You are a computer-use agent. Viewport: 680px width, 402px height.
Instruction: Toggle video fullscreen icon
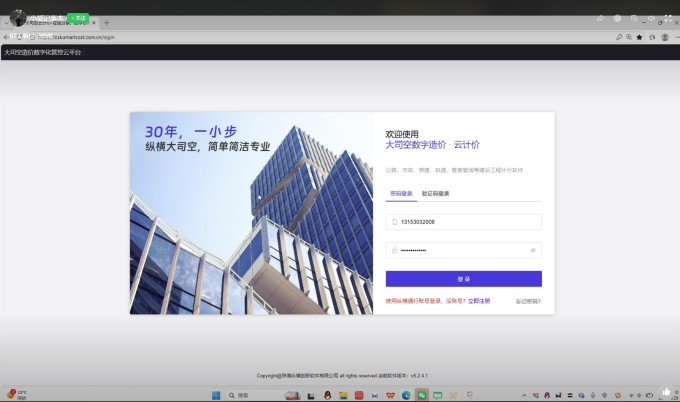coord(668,18)
